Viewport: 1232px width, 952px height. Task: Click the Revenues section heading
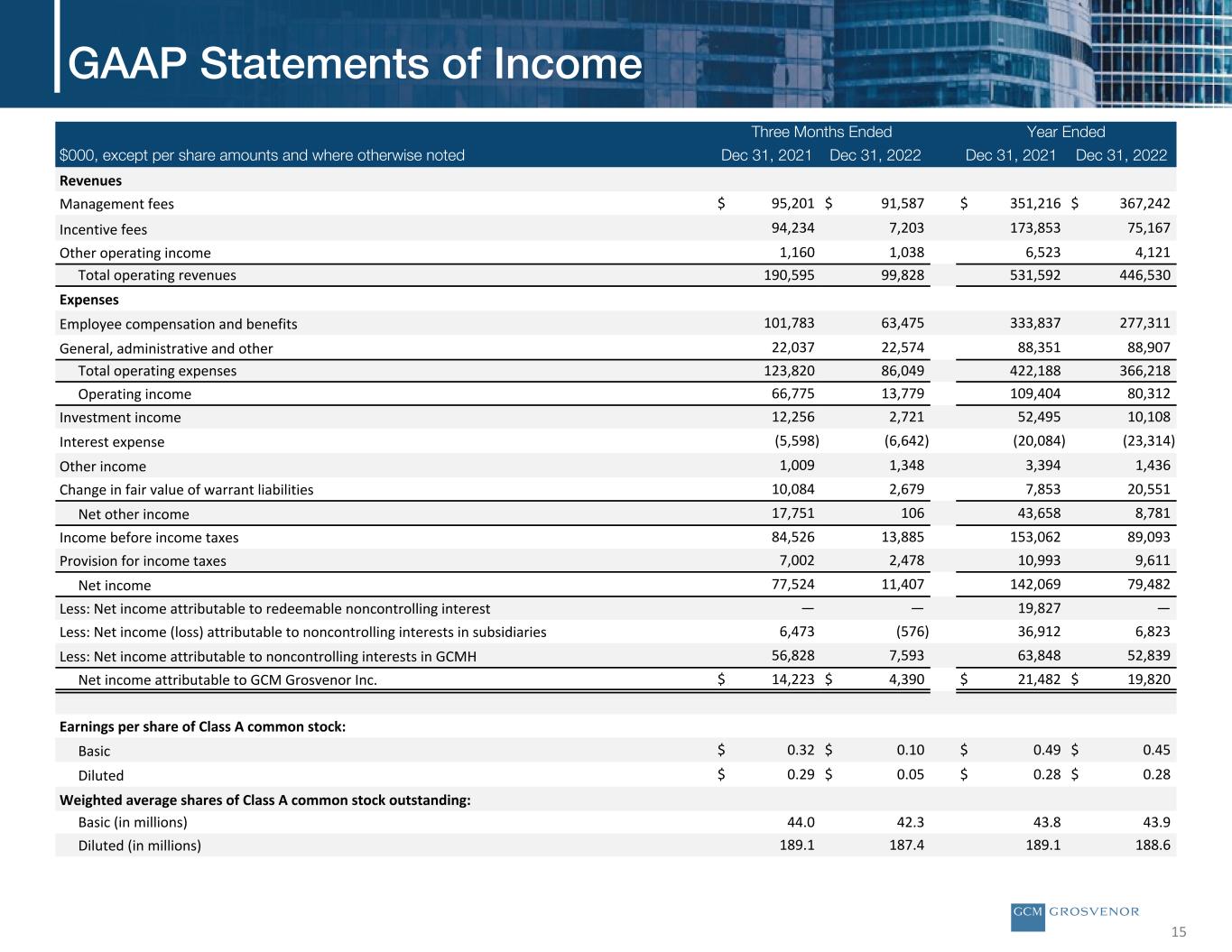click(x=90, y=180)
